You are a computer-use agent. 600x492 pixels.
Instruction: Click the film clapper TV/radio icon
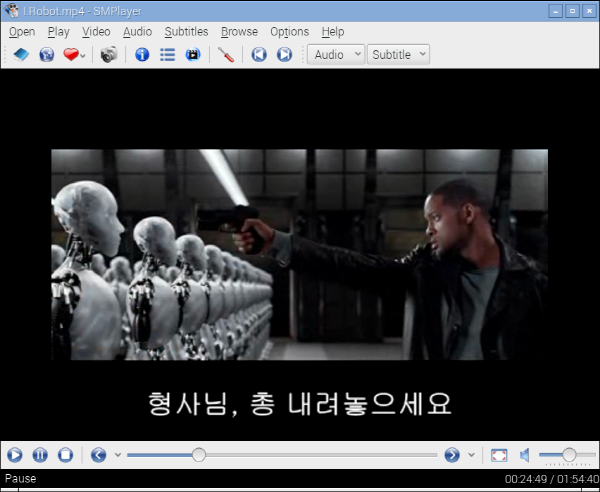click(193, 54)
